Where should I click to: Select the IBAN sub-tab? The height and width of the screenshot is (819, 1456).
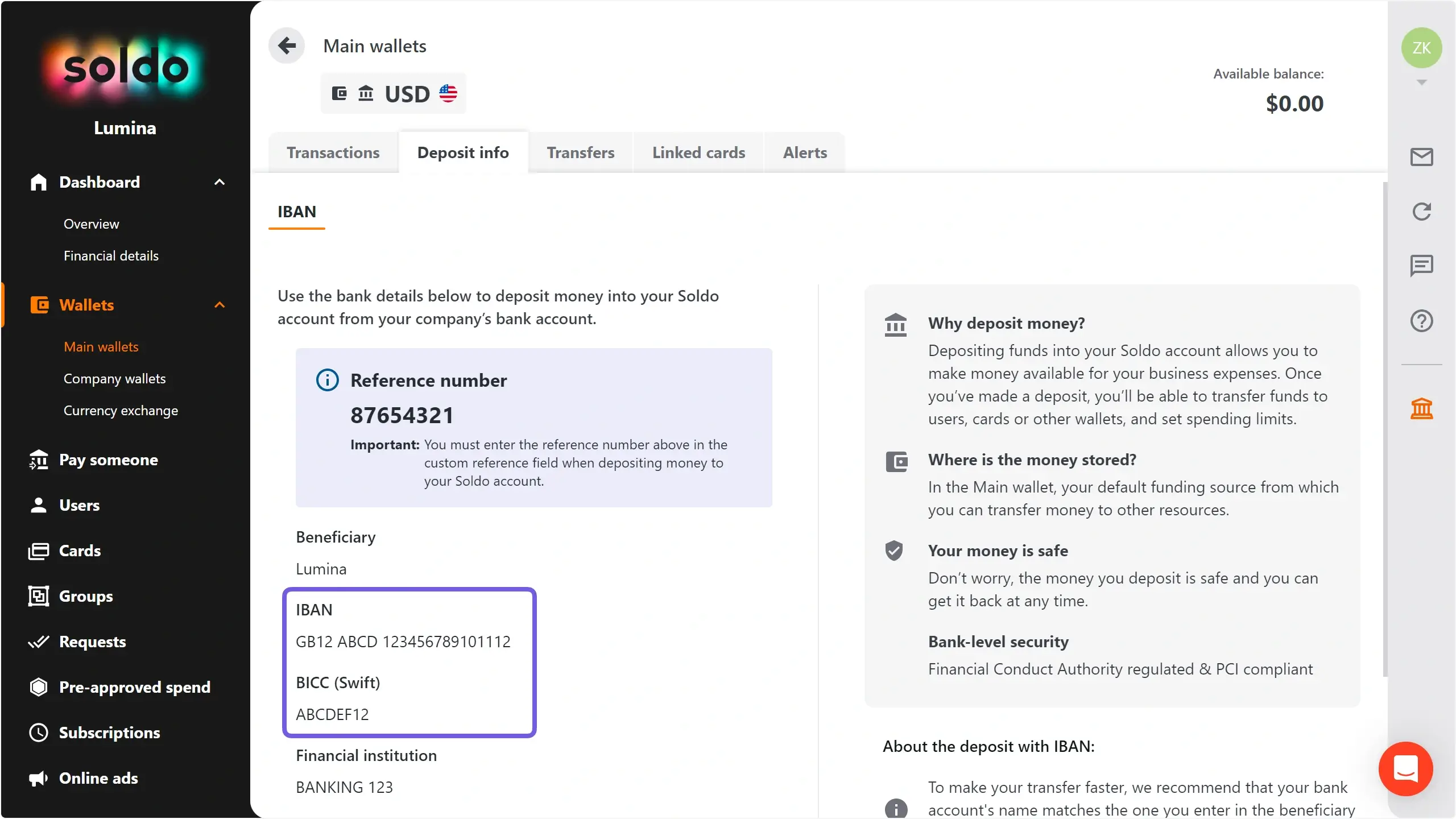[296, 212]
